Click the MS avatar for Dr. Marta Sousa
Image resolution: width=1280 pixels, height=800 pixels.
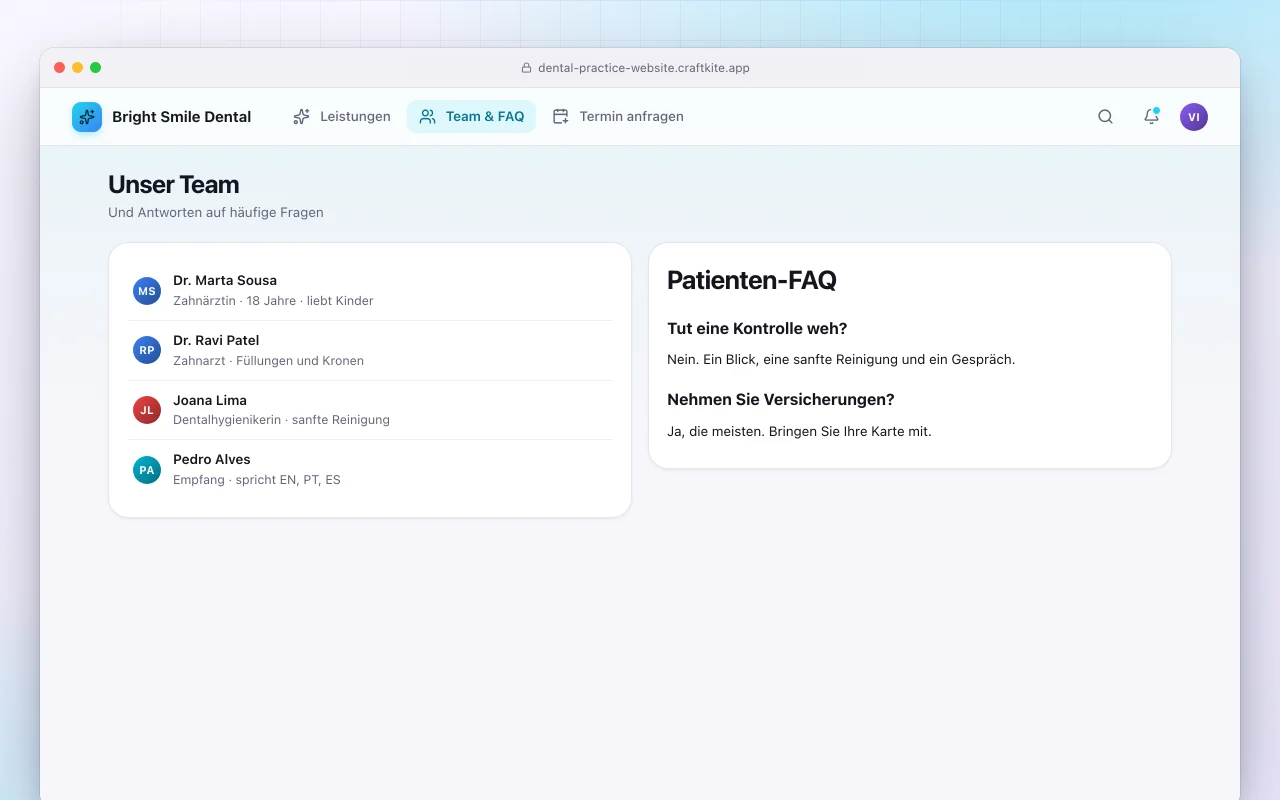147,291
